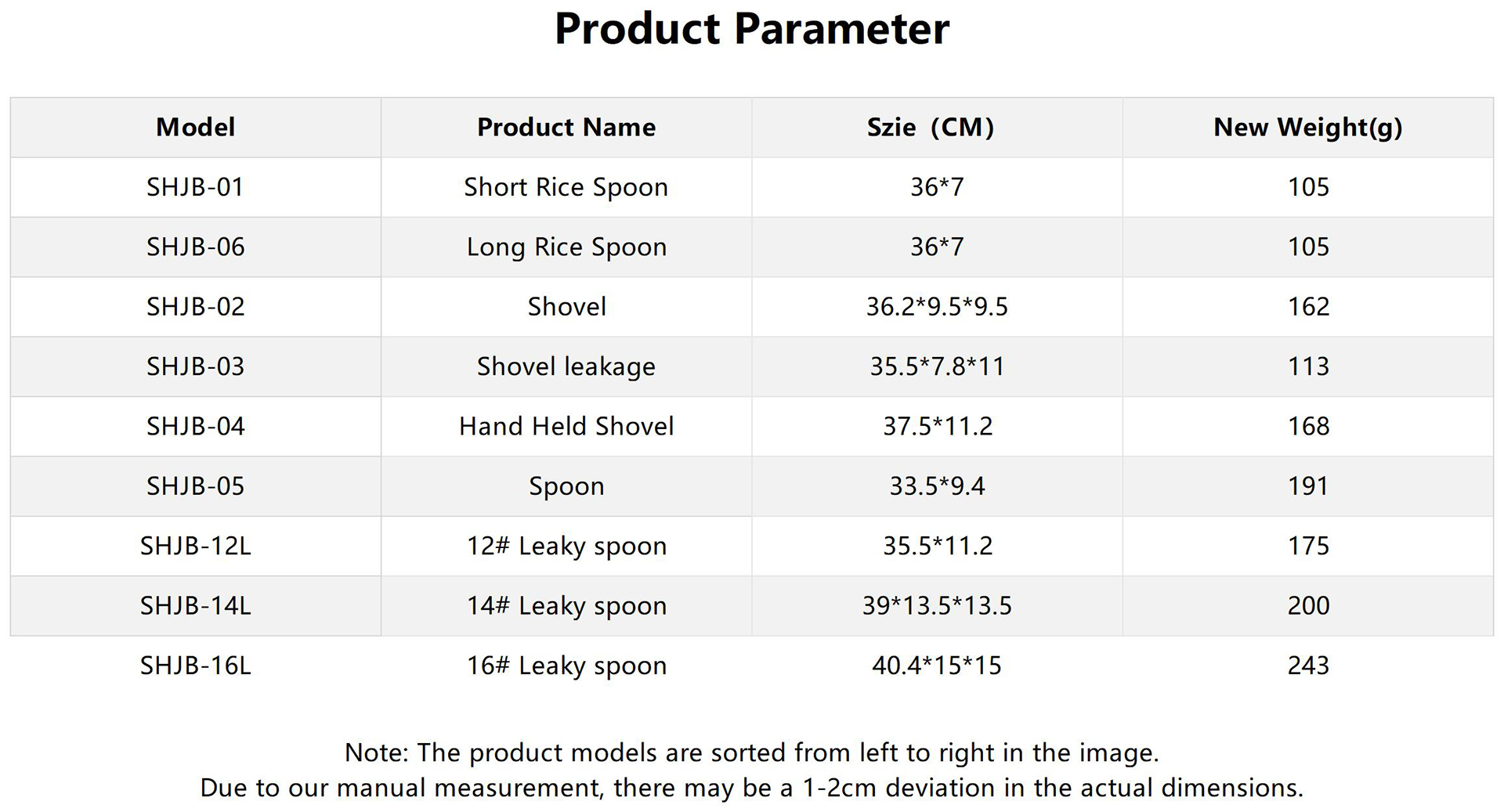
Task: Click the 37.5*11.2 size cell
Action: pyautogui.click(x=937, y=426)
